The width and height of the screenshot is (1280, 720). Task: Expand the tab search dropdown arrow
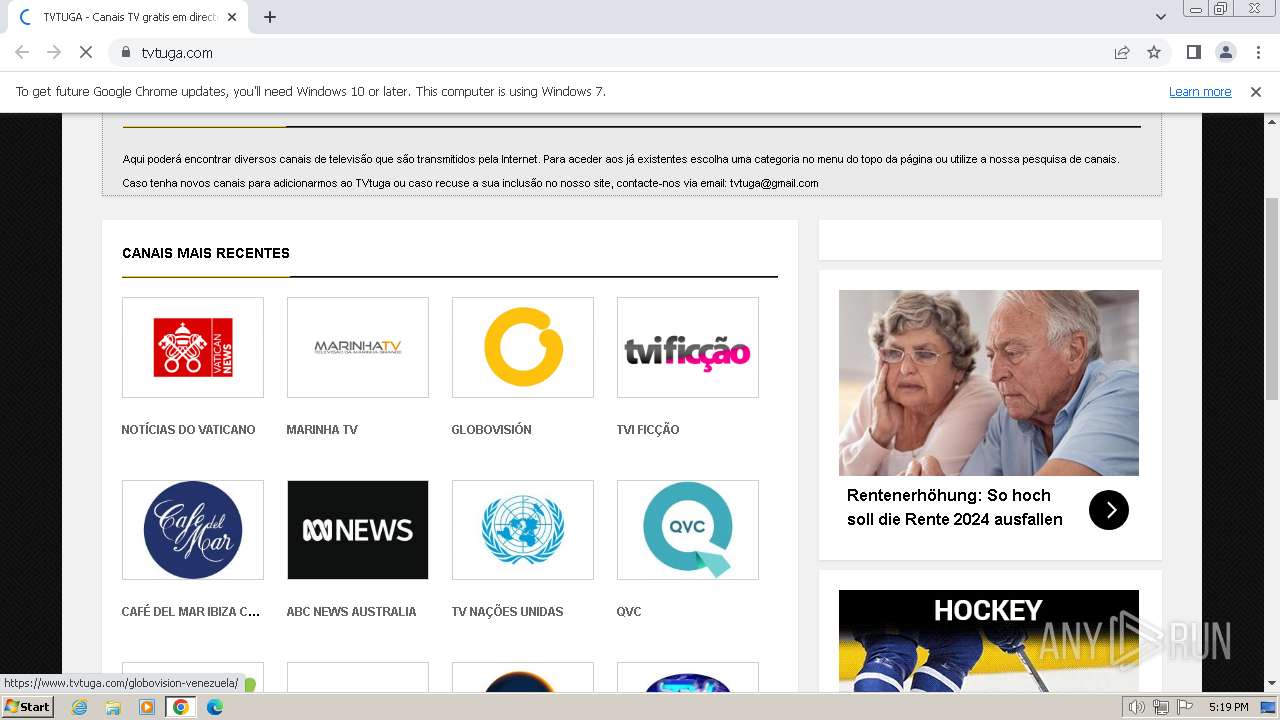(x=1161, y=17)
